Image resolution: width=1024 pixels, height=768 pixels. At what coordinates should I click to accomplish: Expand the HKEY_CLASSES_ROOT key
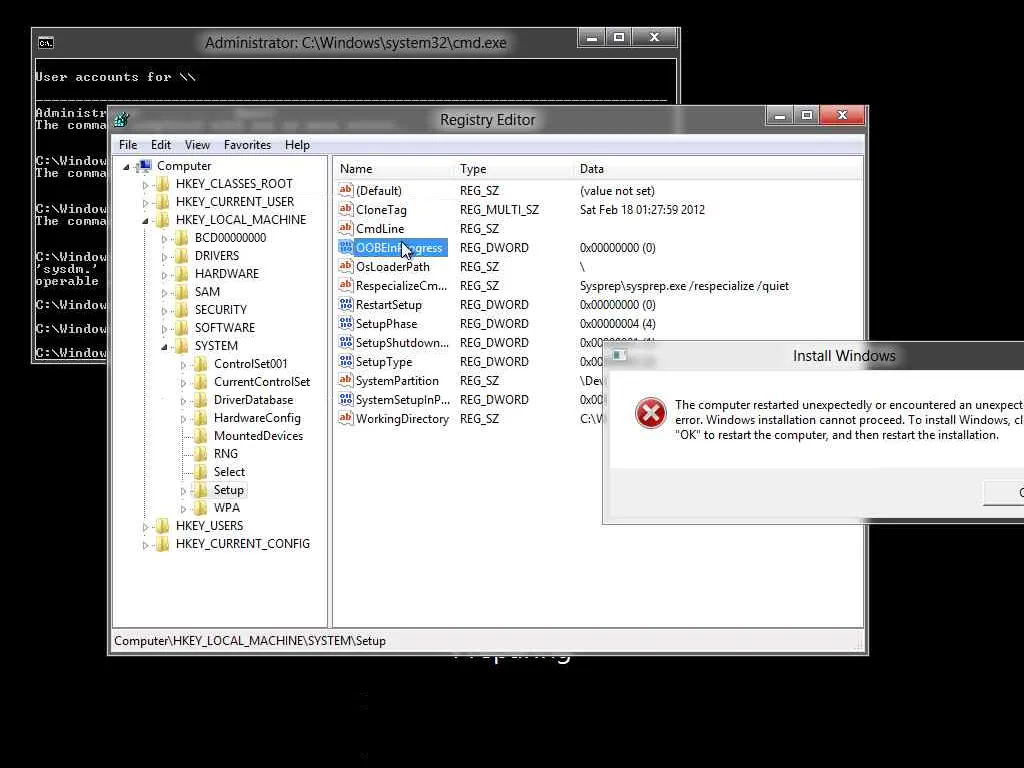point(145,185)
